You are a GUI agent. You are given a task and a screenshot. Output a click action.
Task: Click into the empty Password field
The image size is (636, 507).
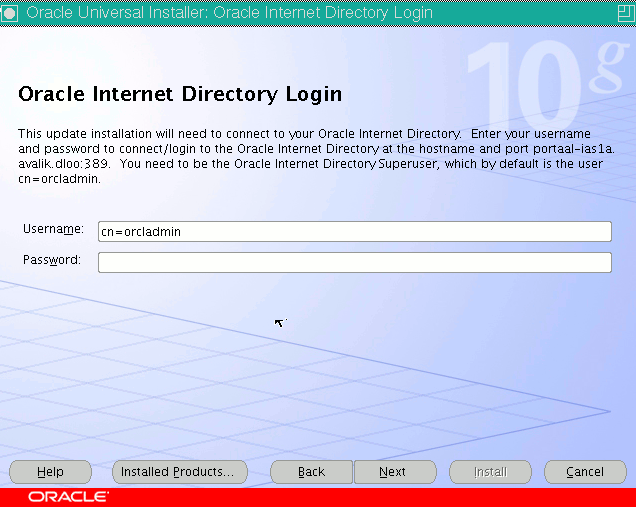click(355, 262)
